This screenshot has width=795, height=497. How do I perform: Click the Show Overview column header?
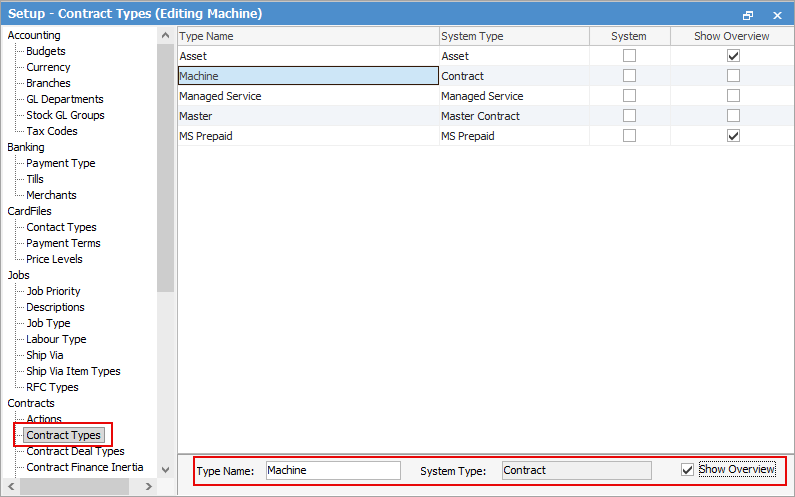[x=732, y=36]
